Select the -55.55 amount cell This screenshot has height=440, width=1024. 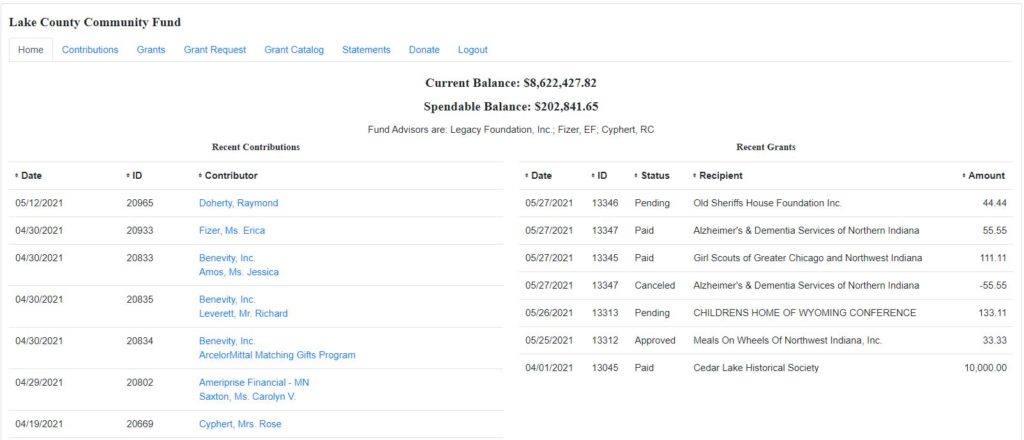tap(992, 285)
